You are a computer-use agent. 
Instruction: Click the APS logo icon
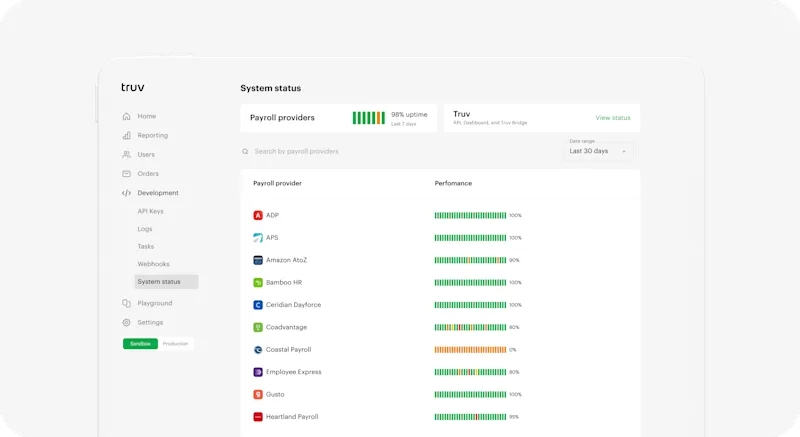point(258,238)
